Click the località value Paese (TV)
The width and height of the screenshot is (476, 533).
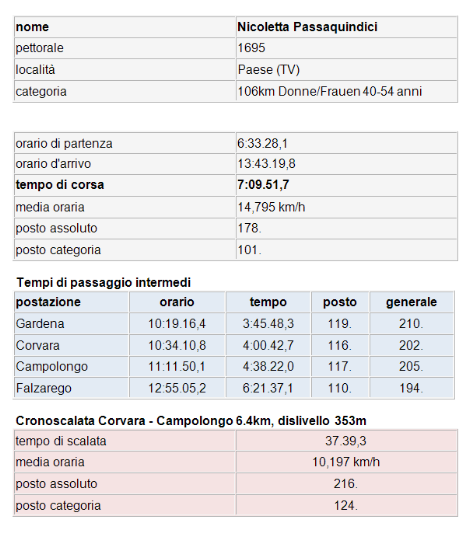click(269, 70)
